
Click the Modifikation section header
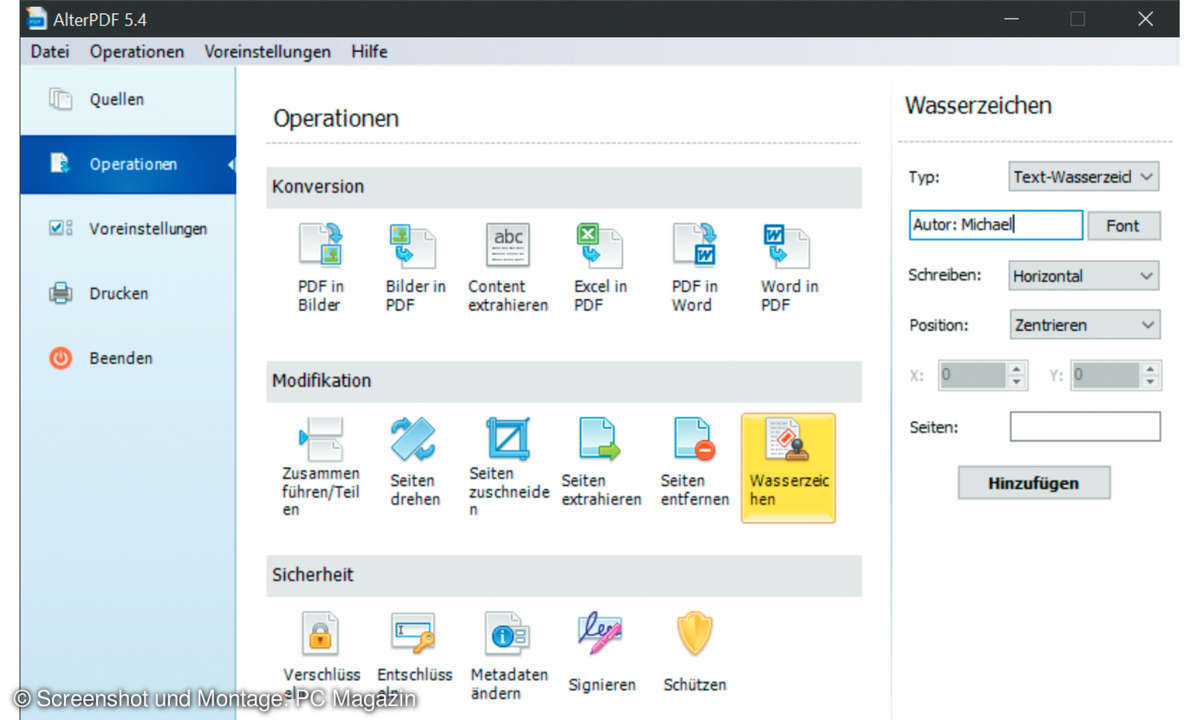tap(564, 381)
